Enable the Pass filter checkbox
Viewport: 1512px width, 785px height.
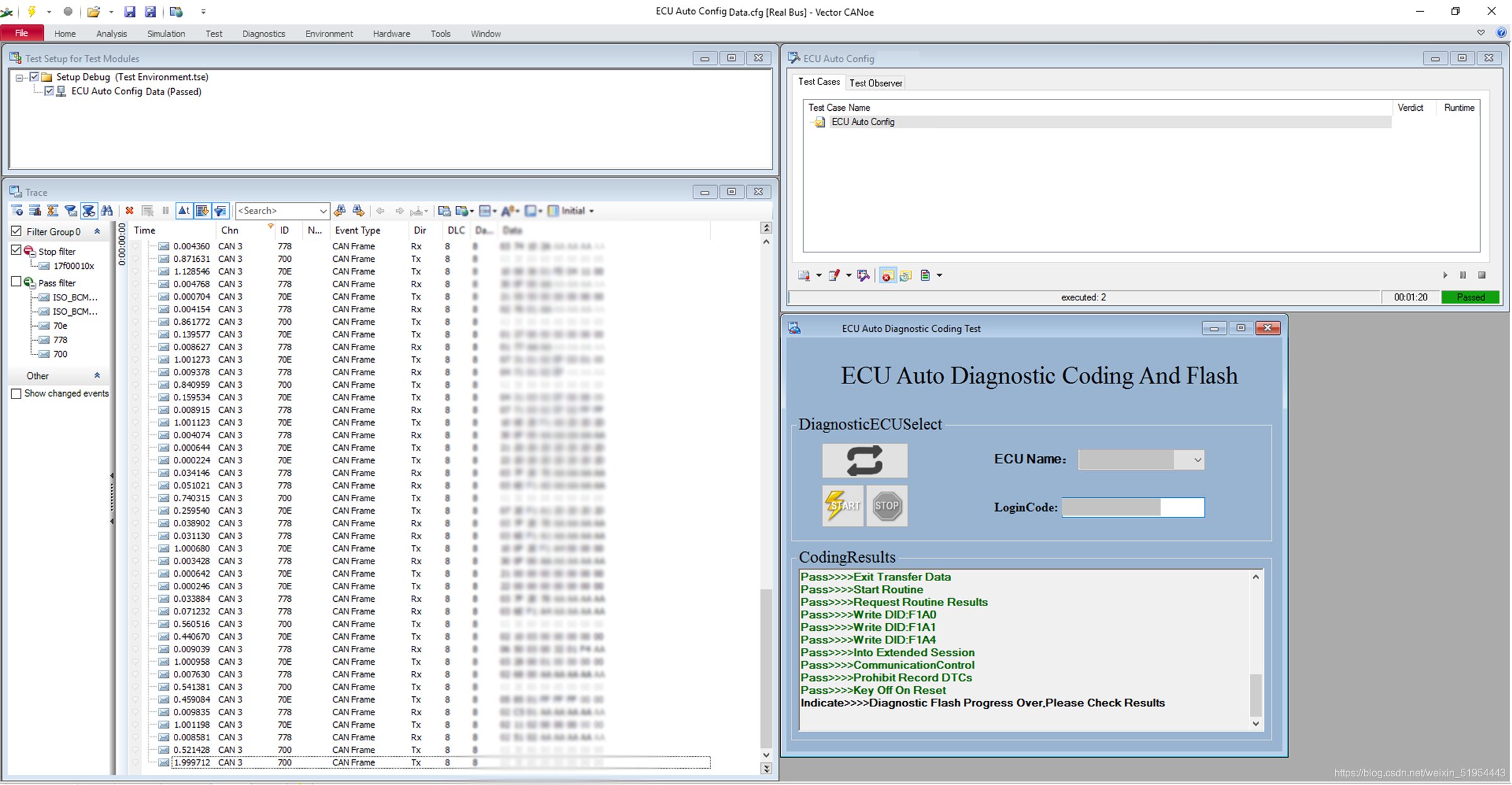pos(16,282)
